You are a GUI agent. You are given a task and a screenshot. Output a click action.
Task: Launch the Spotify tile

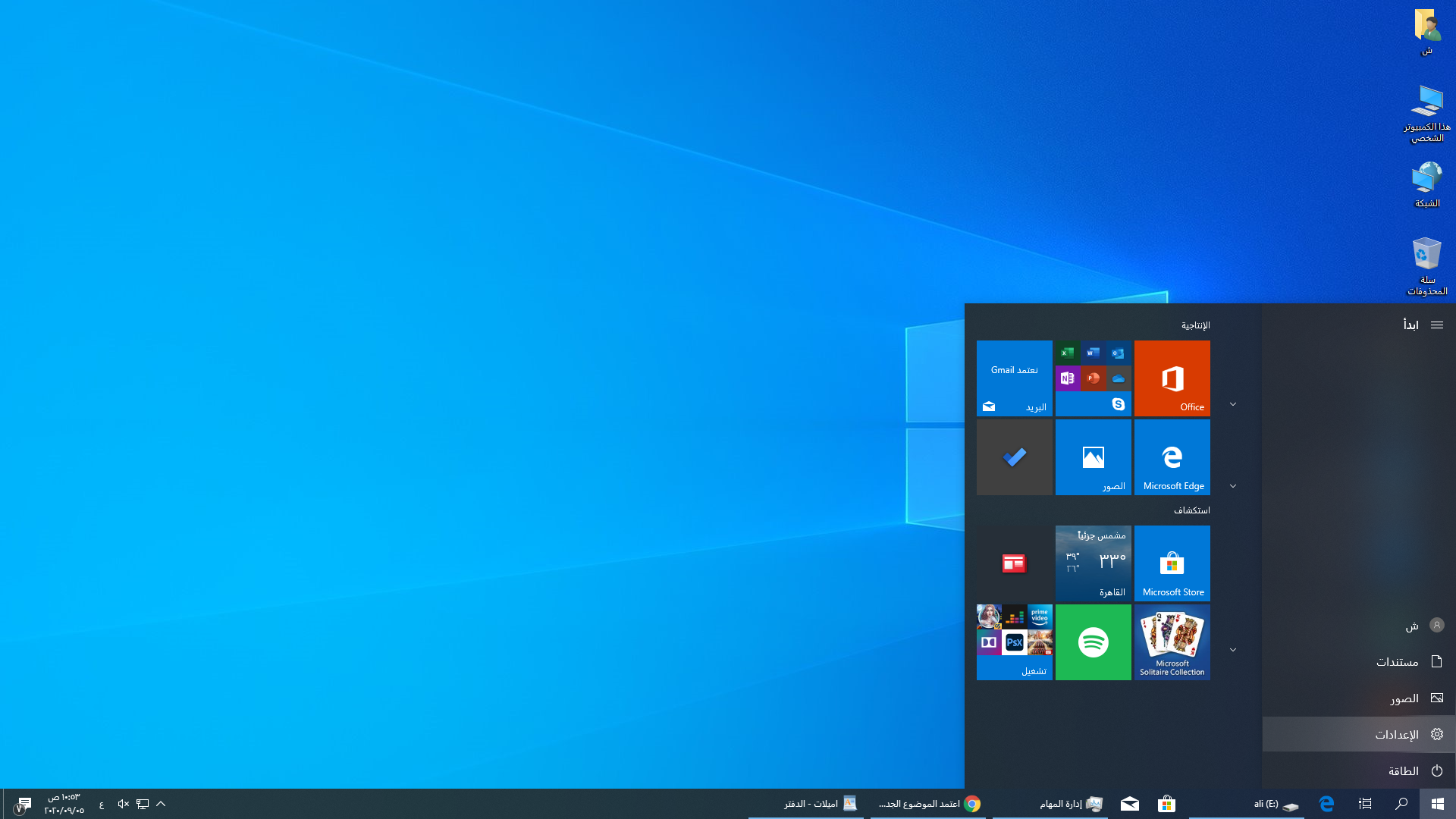(1093, 642)
